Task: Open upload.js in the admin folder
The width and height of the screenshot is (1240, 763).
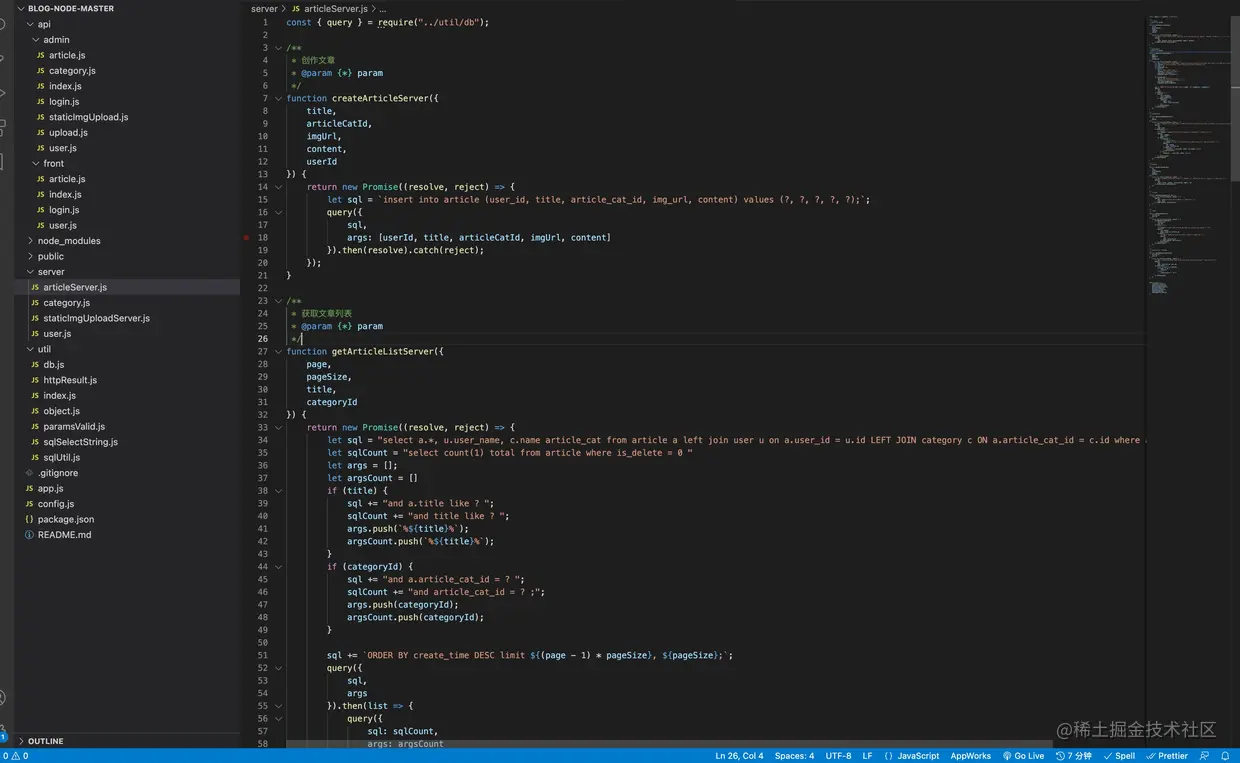Action: point(68,132)
